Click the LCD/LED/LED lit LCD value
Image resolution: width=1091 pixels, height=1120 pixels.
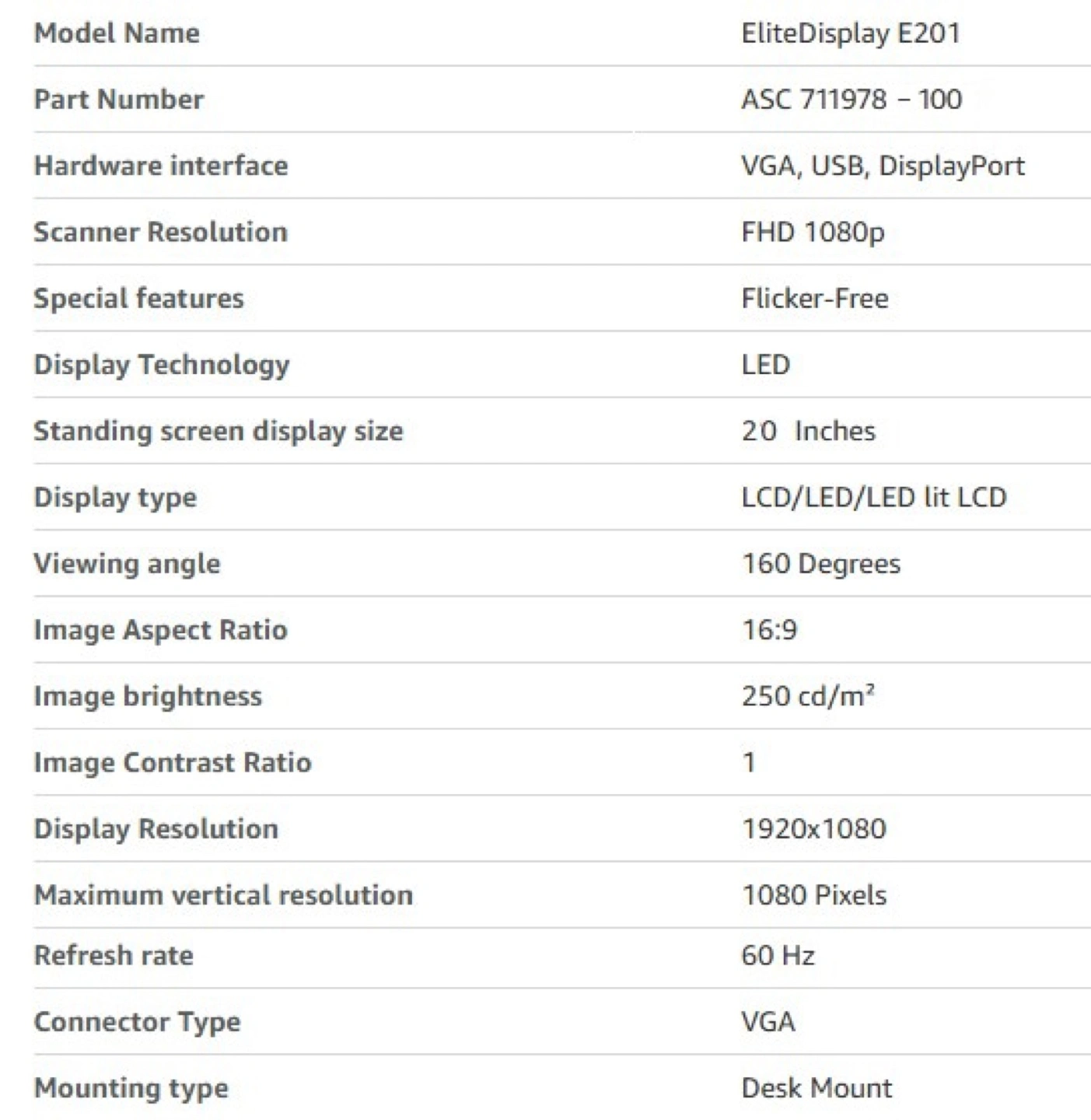(874, 497)
